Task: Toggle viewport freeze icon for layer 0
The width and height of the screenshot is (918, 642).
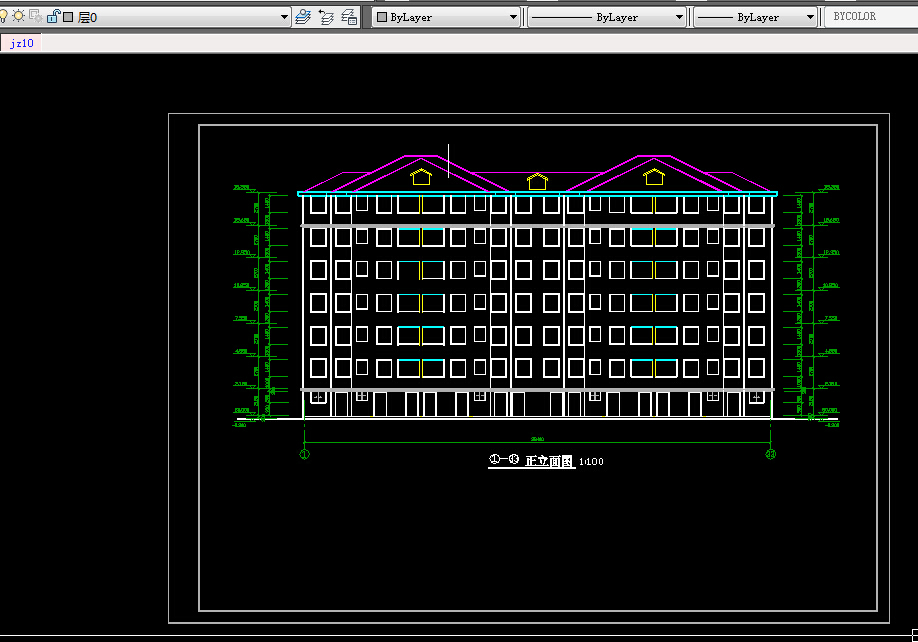Action: pyautogui.click(x=36, y=16)
